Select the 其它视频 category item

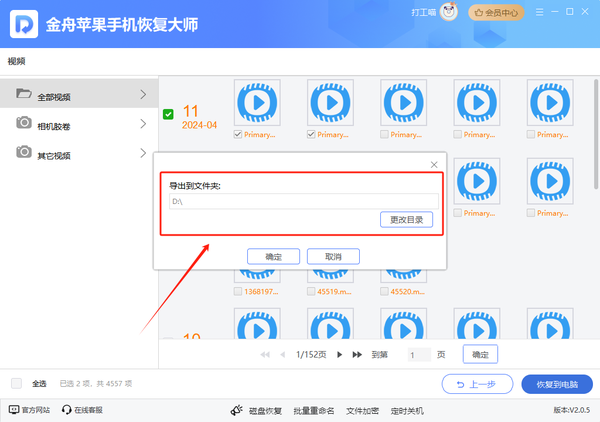click(x=79, y=153)
